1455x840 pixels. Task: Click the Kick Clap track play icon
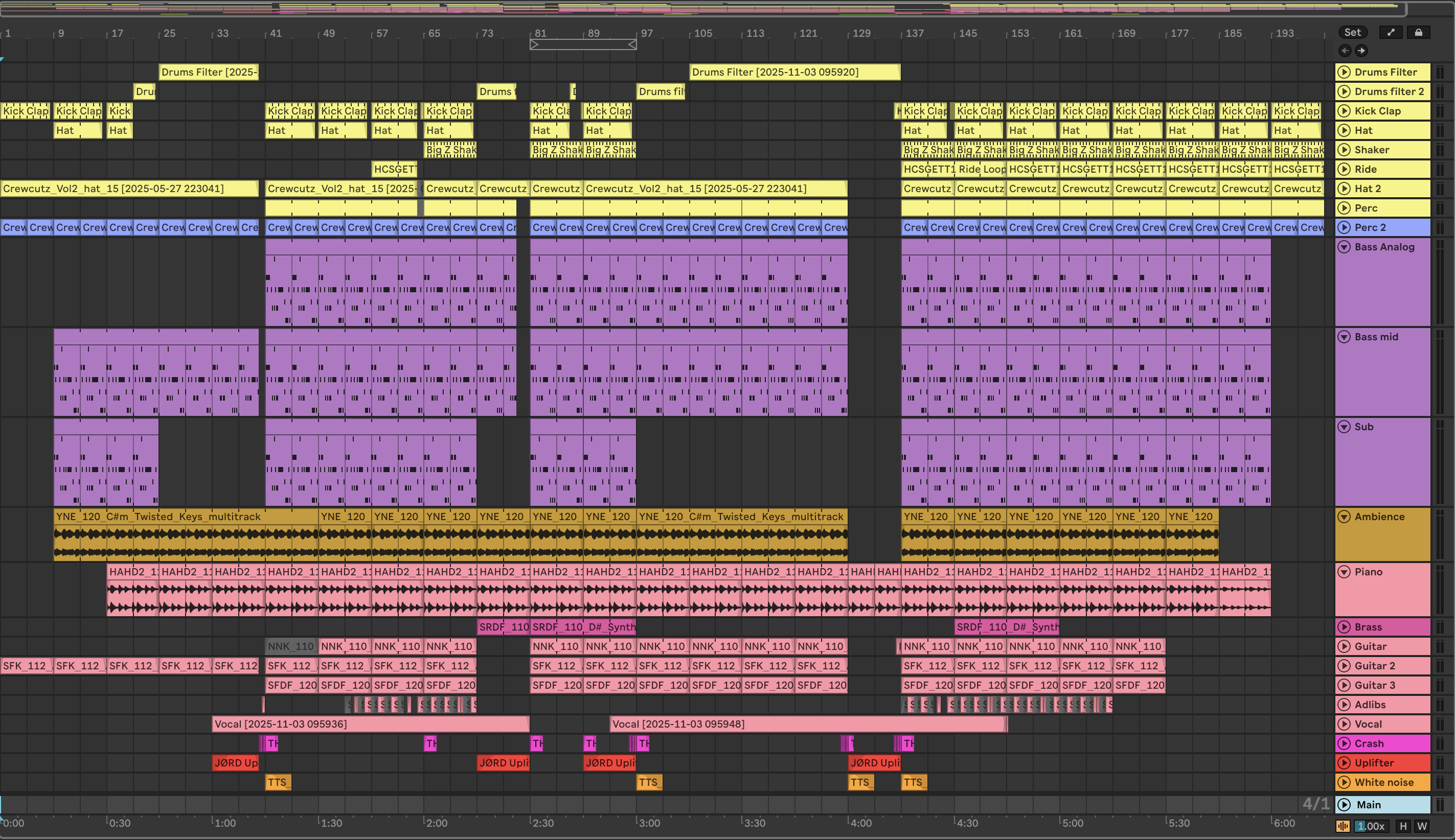click(1344, 111)
